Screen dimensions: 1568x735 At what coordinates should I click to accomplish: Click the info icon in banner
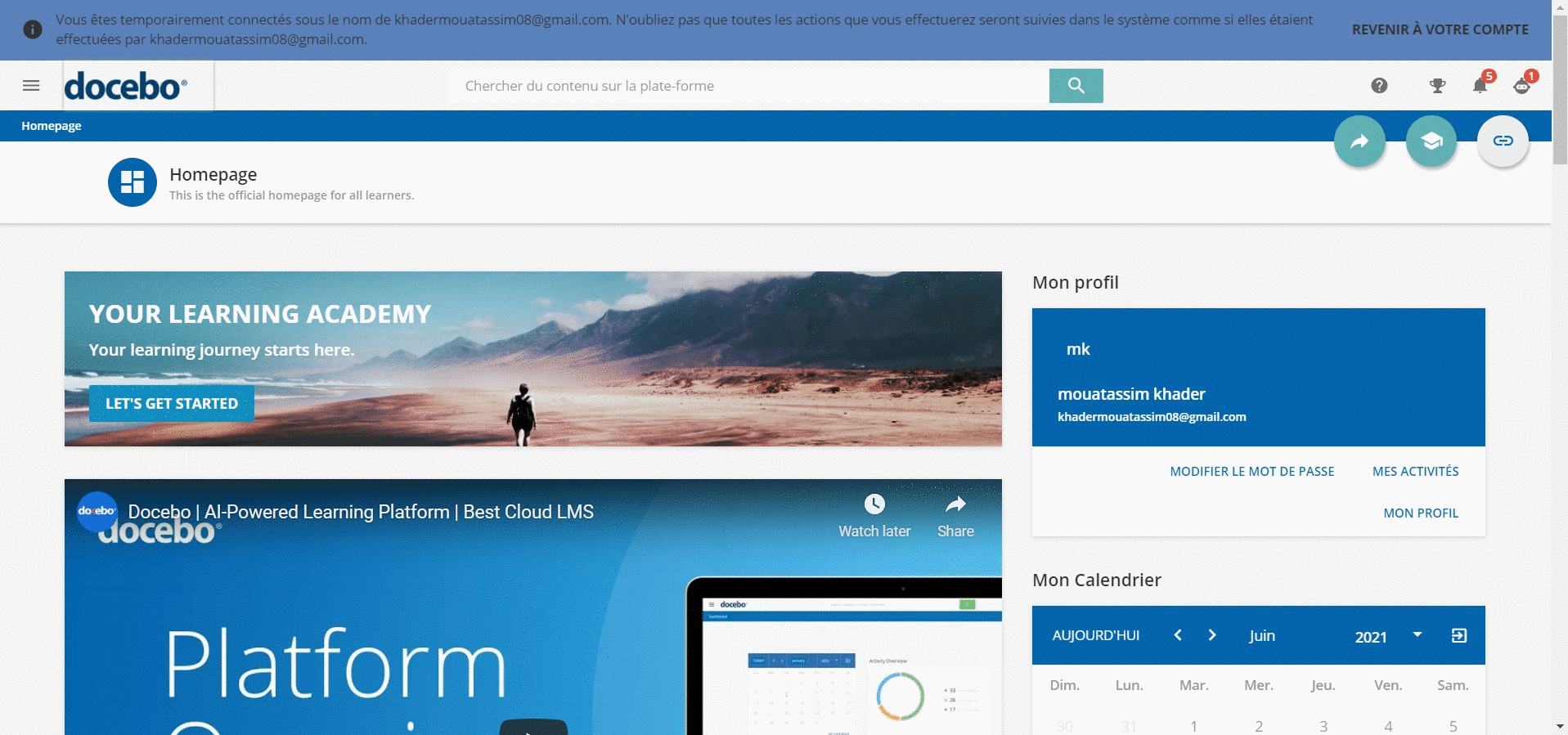[33, 29]
